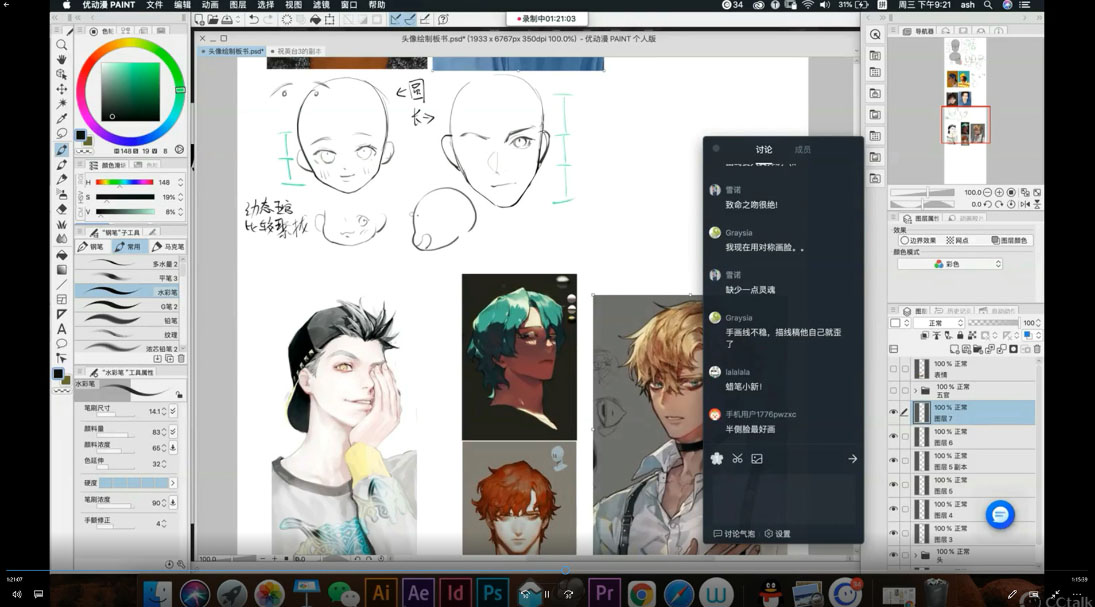
Task: Click the 讨论气泡 button
Action: 734,534
